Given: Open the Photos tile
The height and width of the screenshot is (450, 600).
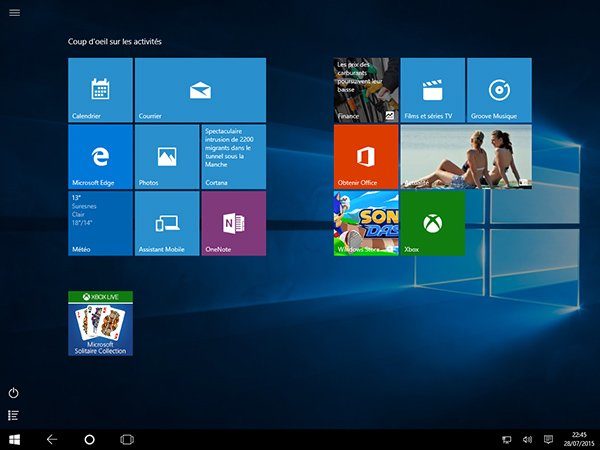Looking at the screenshot, I should coord(167,157).
